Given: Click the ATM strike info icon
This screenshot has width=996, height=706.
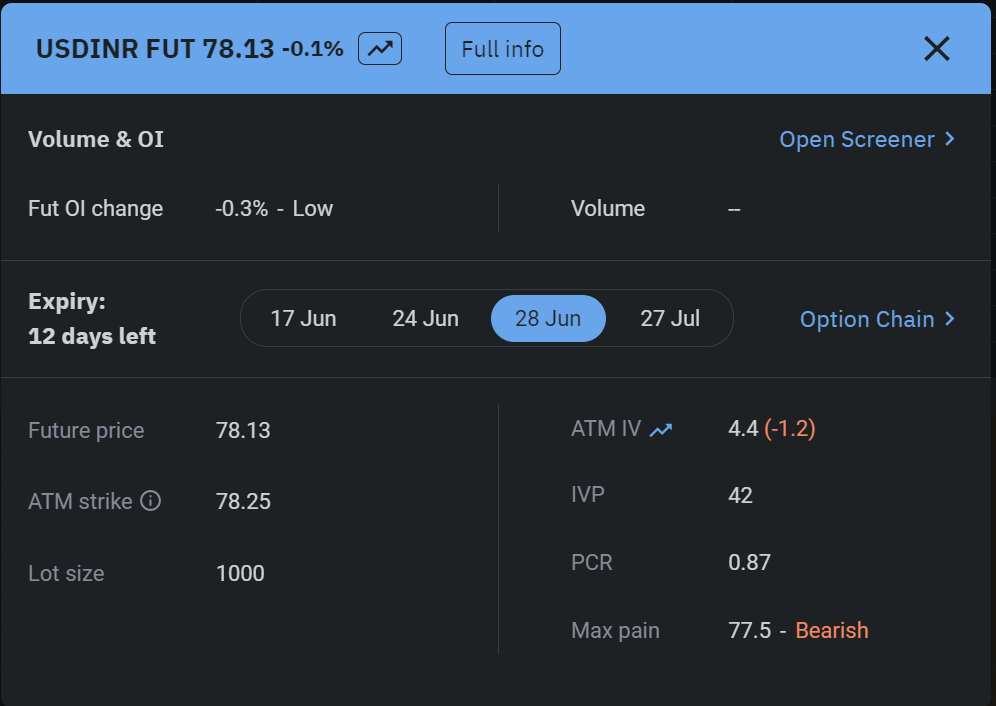Looking at the screenshot, I should [x=151, y=501].
